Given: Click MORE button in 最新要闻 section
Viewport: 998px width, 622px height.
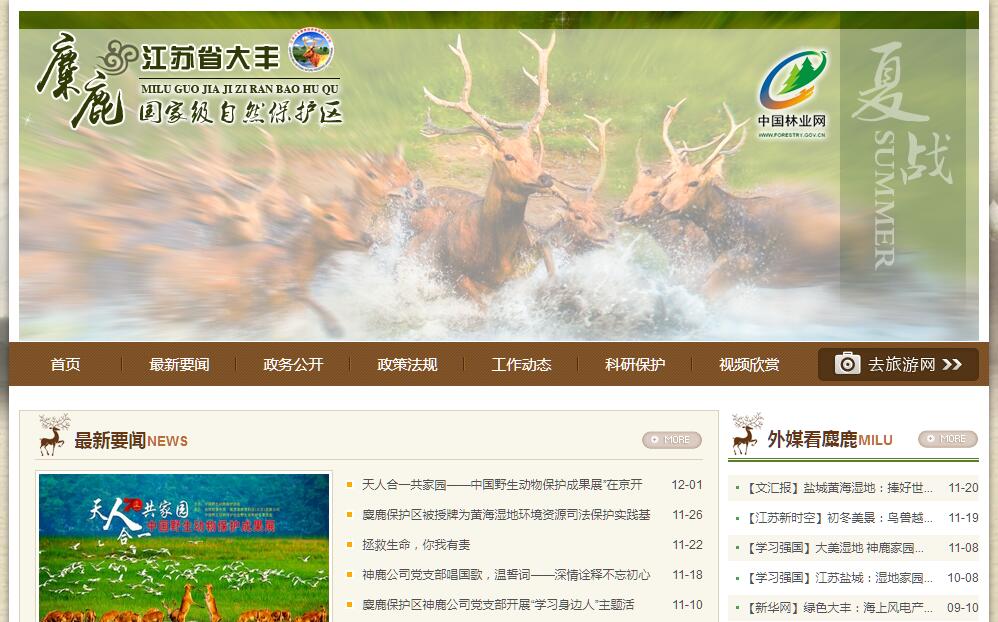Looking at the screenshot, I should [671, 439].
